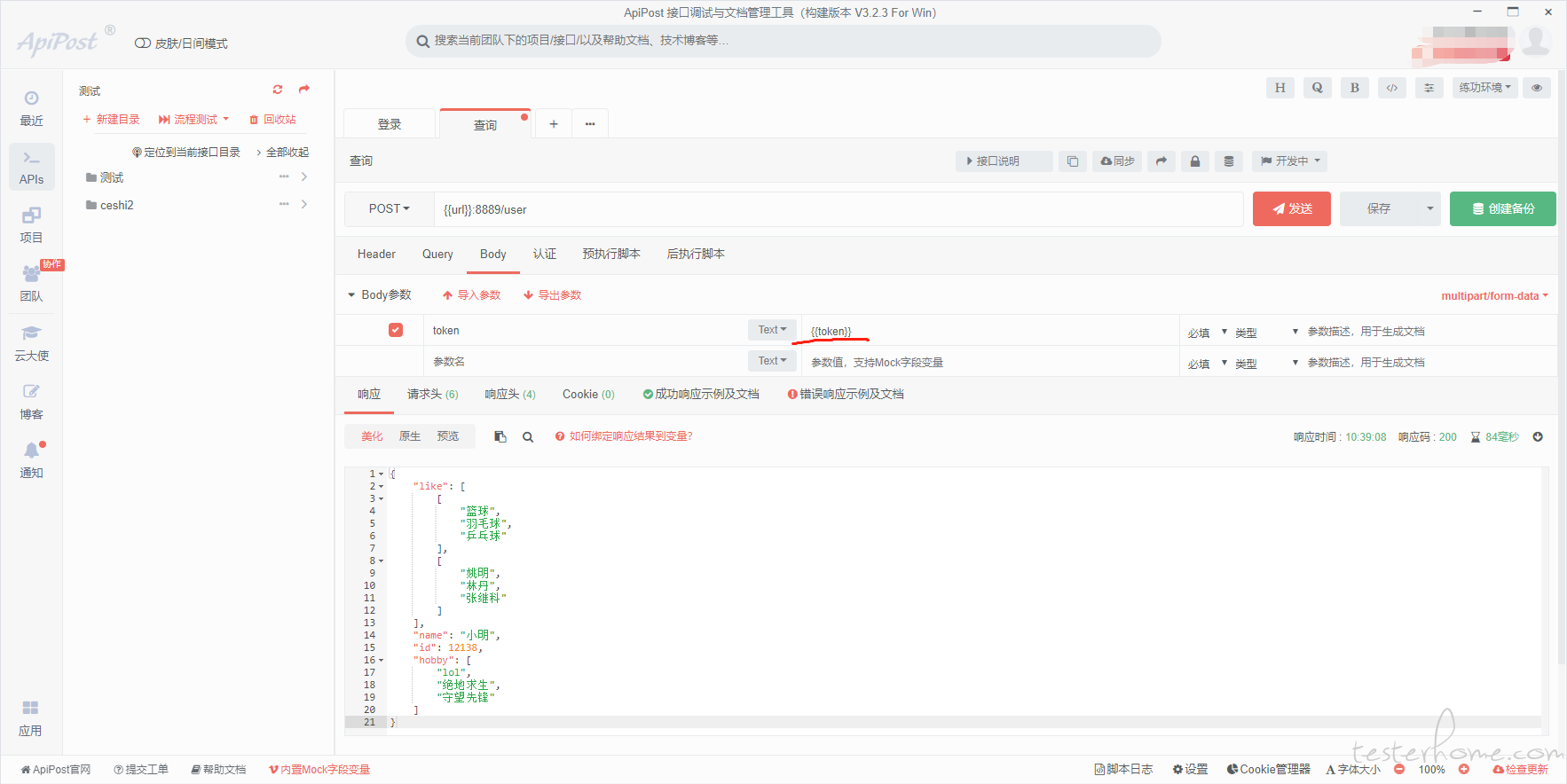This screenshot has width=1567, height=784.
Task: Click the code brackets toolbar icon
Action: coord(1391,88)
